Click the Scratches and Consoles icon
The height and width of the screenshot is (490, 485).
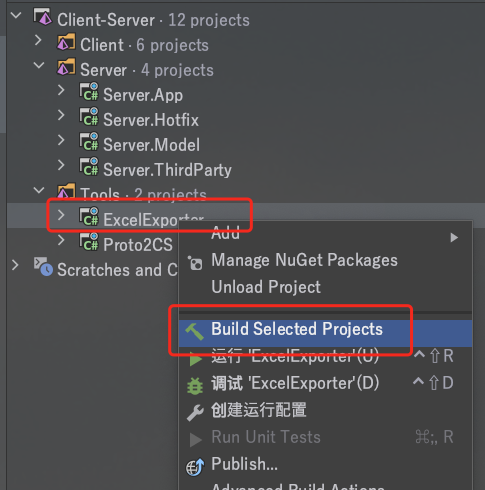[x=43, y=267]
